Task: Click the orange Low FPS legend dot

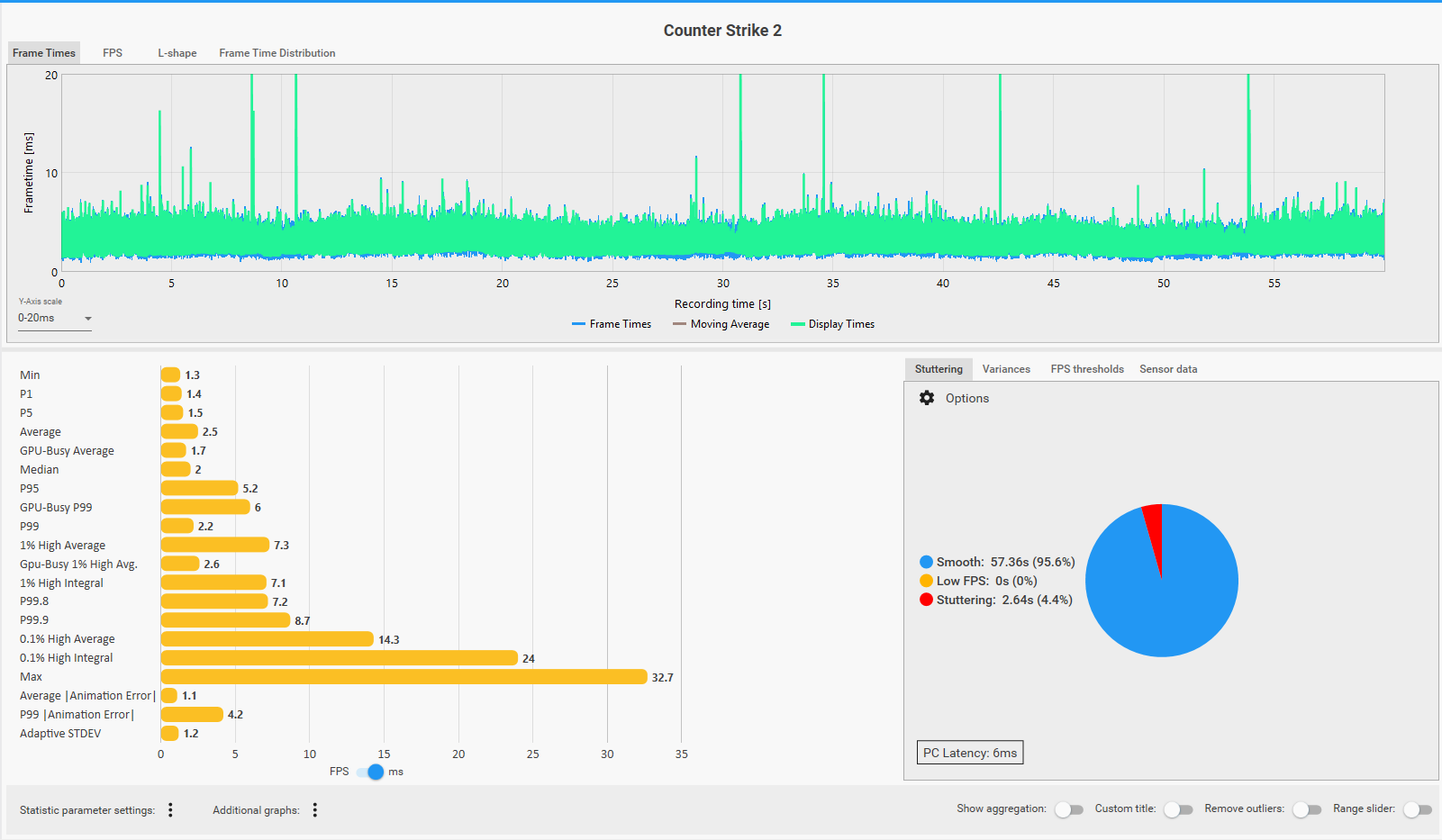Action: click(926, 581)
